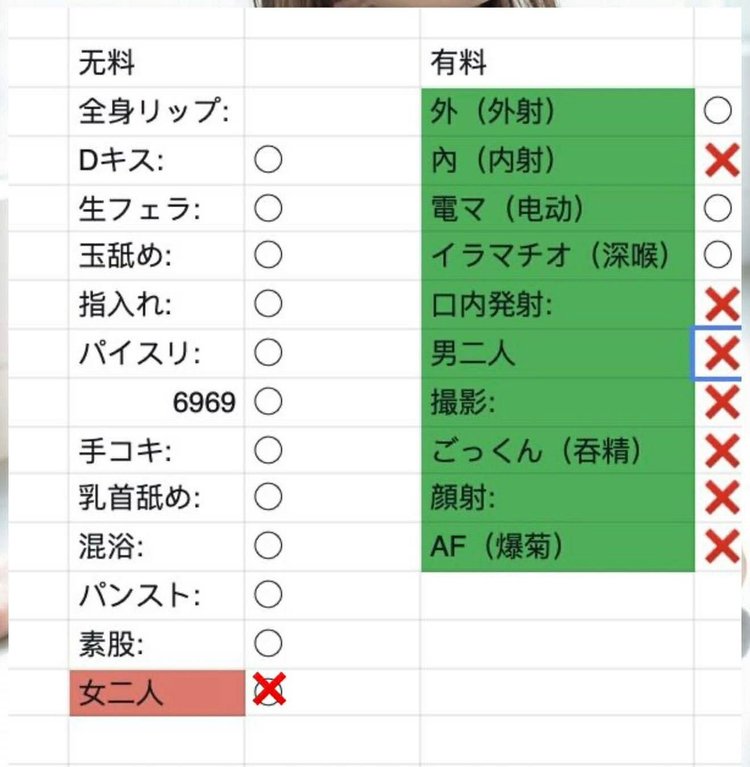750x767 pixels.
Task: Click the 无料 header cell
Action: point(157,63)
